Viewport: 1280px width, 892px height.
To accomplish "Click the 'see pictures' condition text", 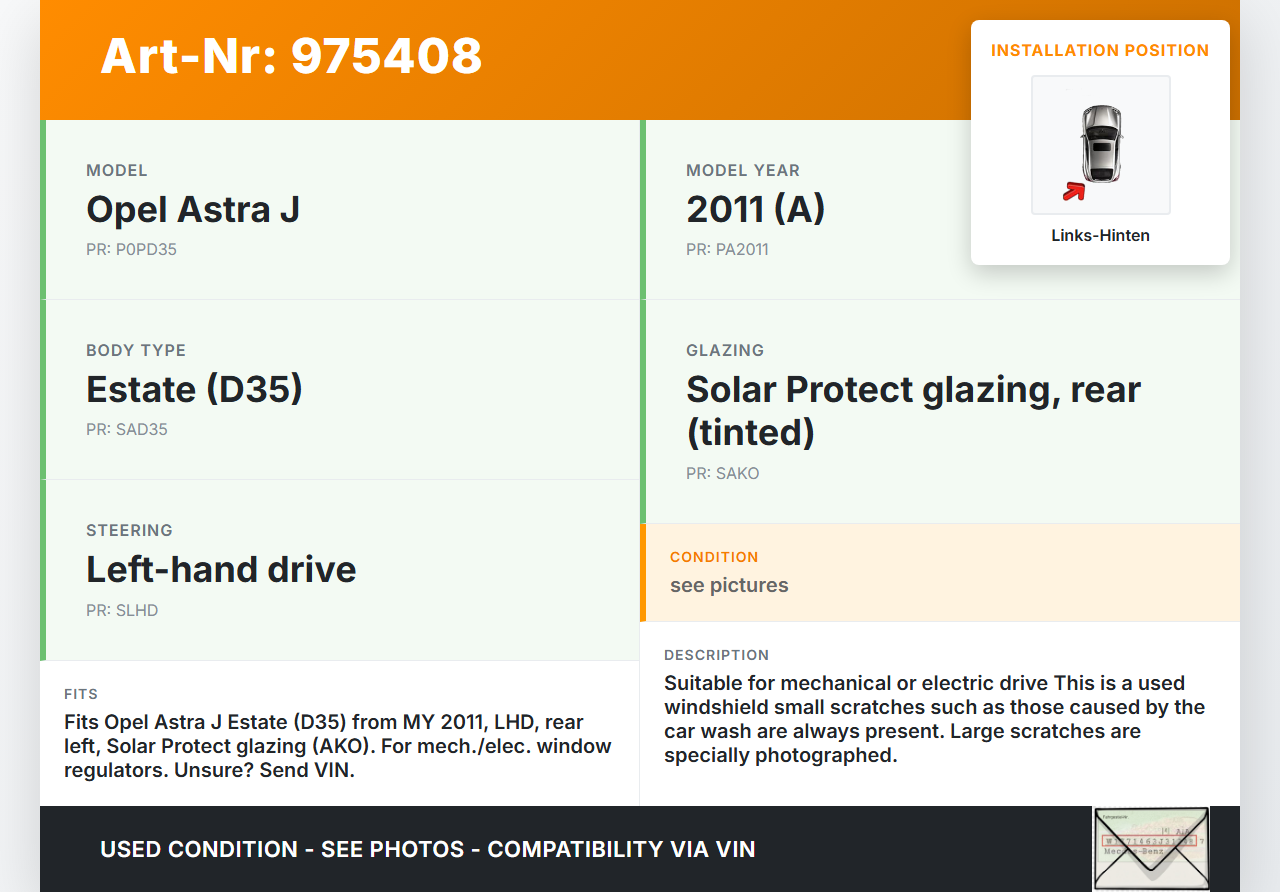I will tap(729, 585).
